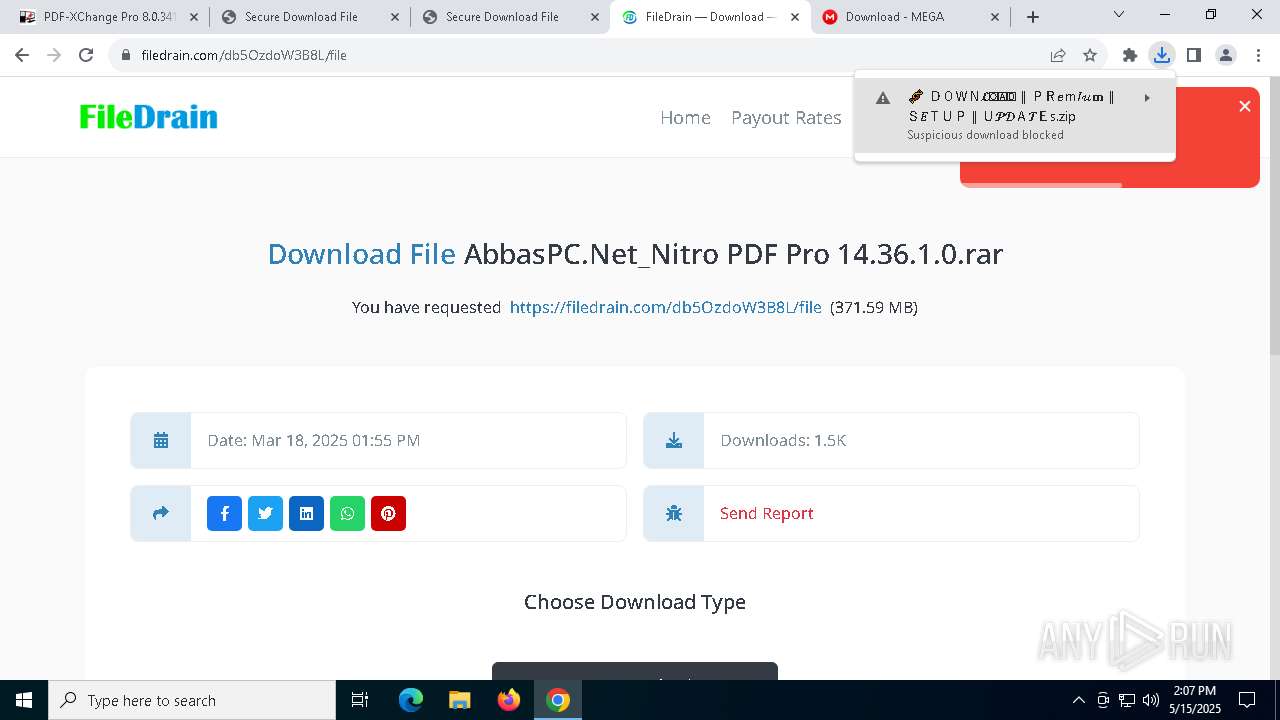The height and width of the screenshot is (720, 1280).
Task: Click the Downloads: 1.5K text
Action: coord(783,440)
